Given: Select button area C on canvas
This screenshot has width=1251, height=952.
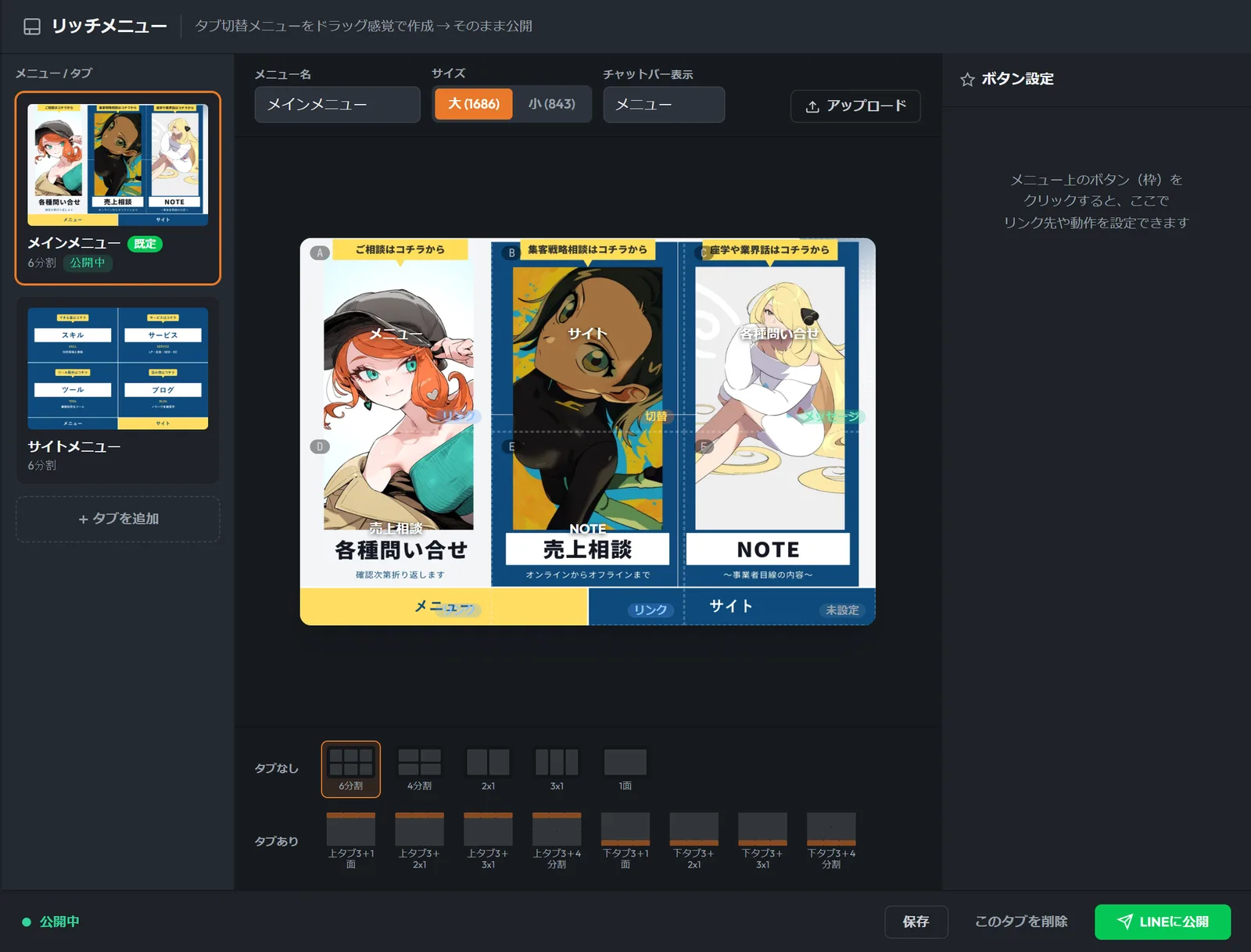Looking at the screenshot, I should pyautogui.click(x=779, y=335).
